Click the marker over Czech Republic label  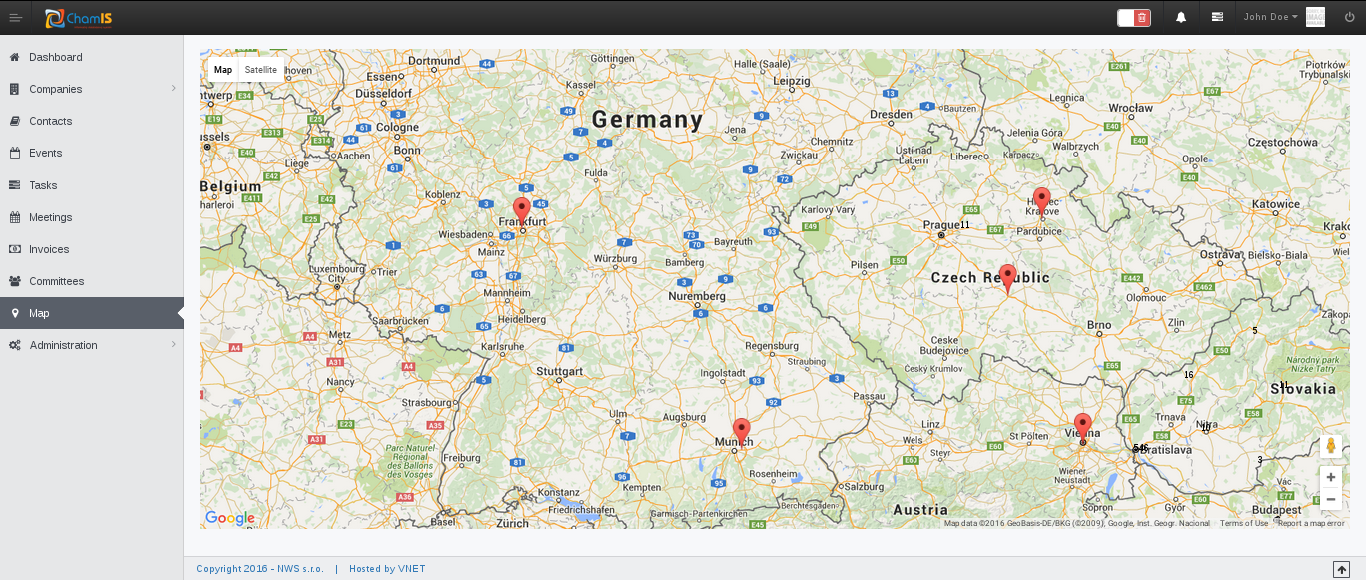pos(1007,278)
